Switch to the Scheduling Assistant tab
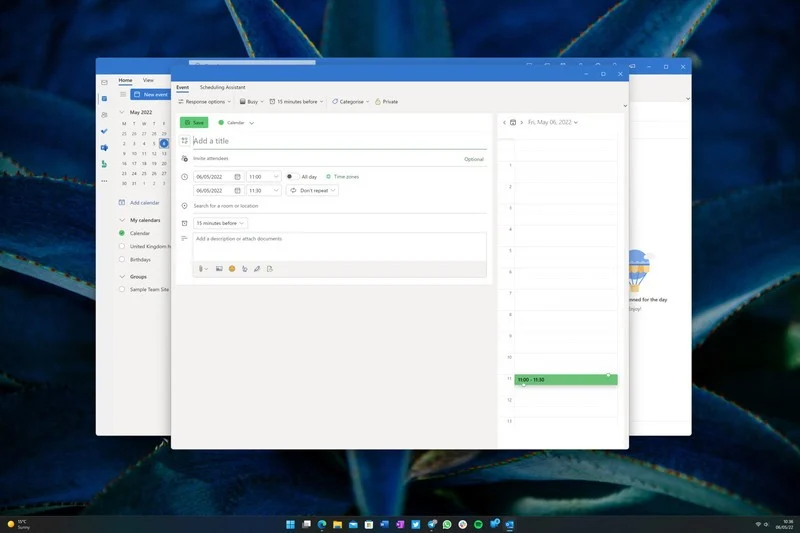 pyautogui.click(x=222, y=87)
